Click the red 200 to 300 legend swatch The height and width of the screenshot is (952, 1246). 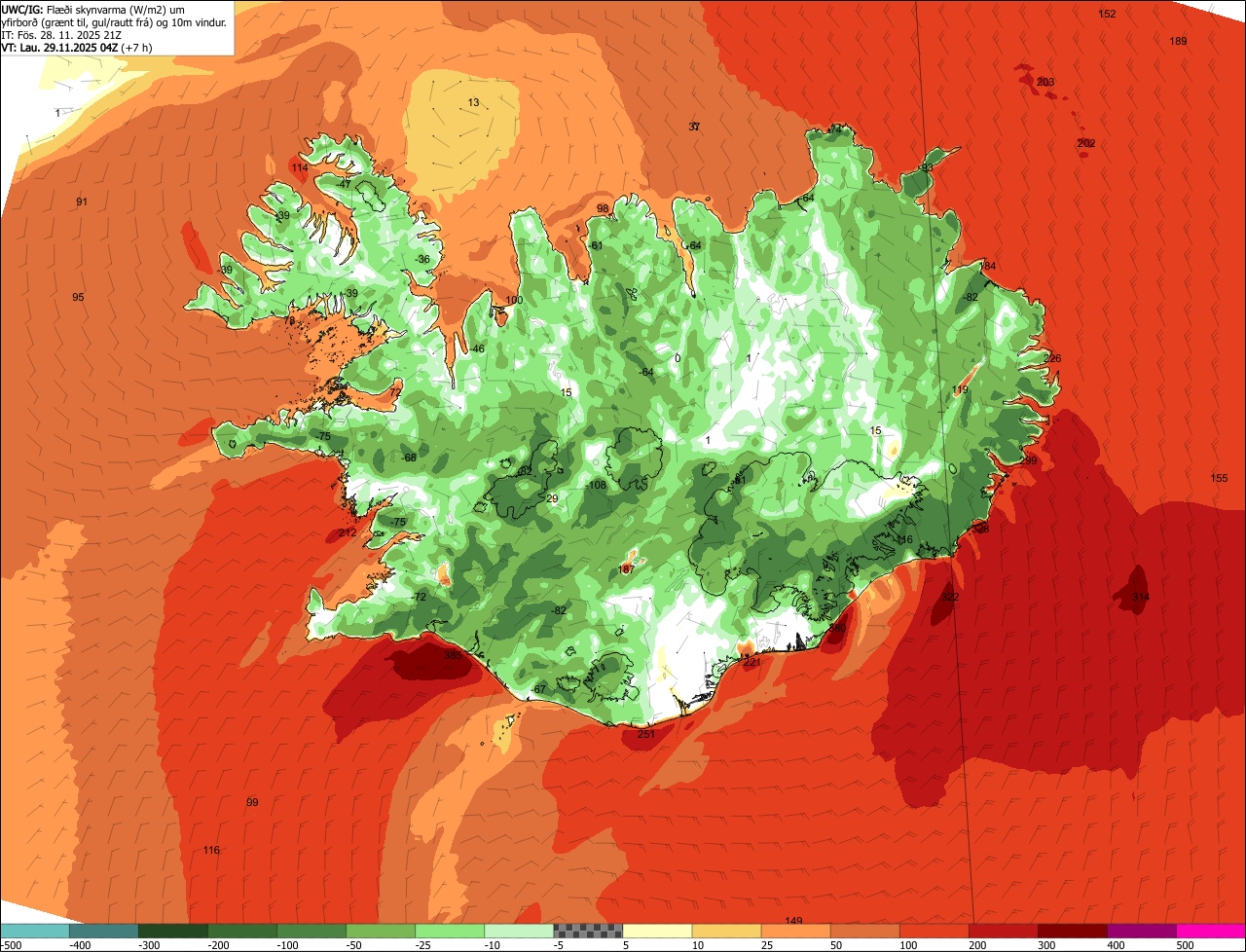tap(1003, 931)
